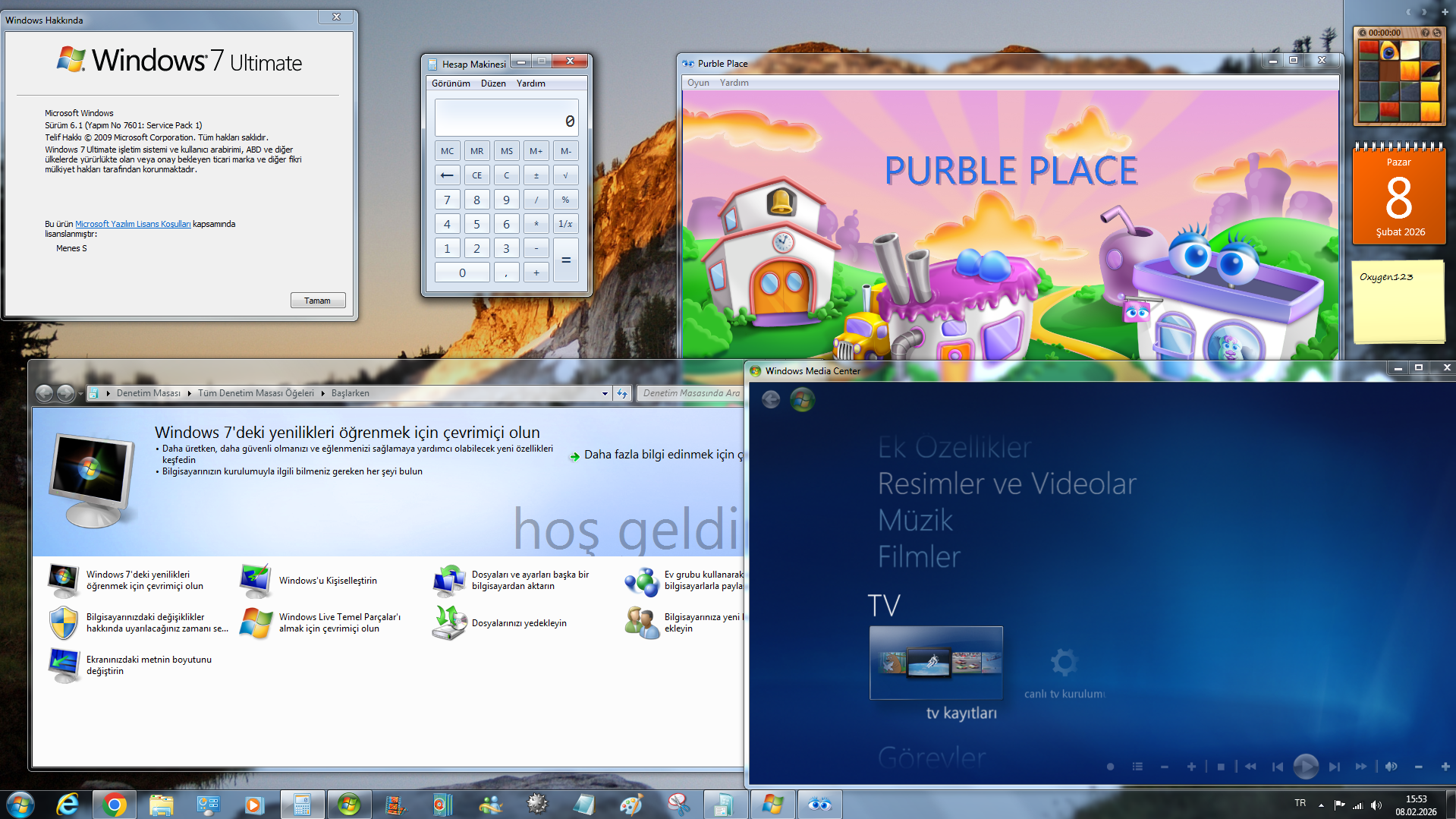This screenshot has width=1456, height=819.
Task: Open the guide list icon in Media Center
Action: [1137, 767]
